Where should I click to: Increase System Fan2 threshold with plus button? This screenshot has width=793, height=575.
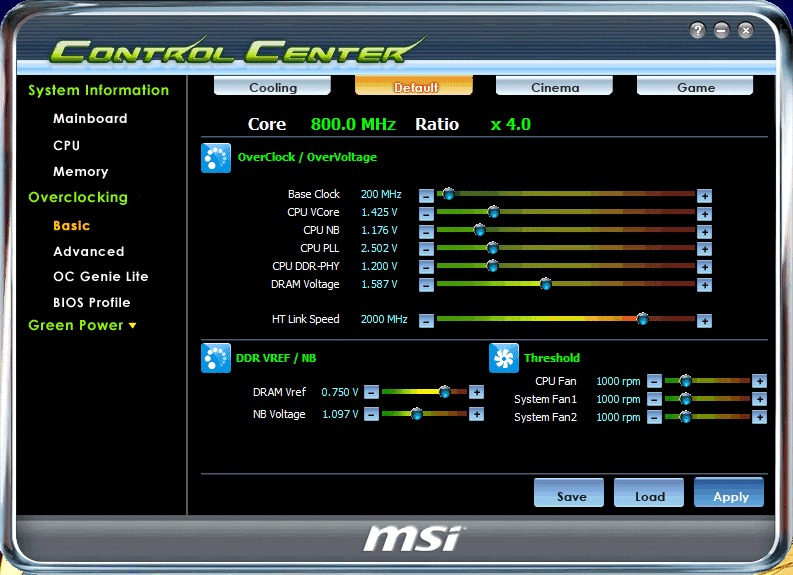759,417
